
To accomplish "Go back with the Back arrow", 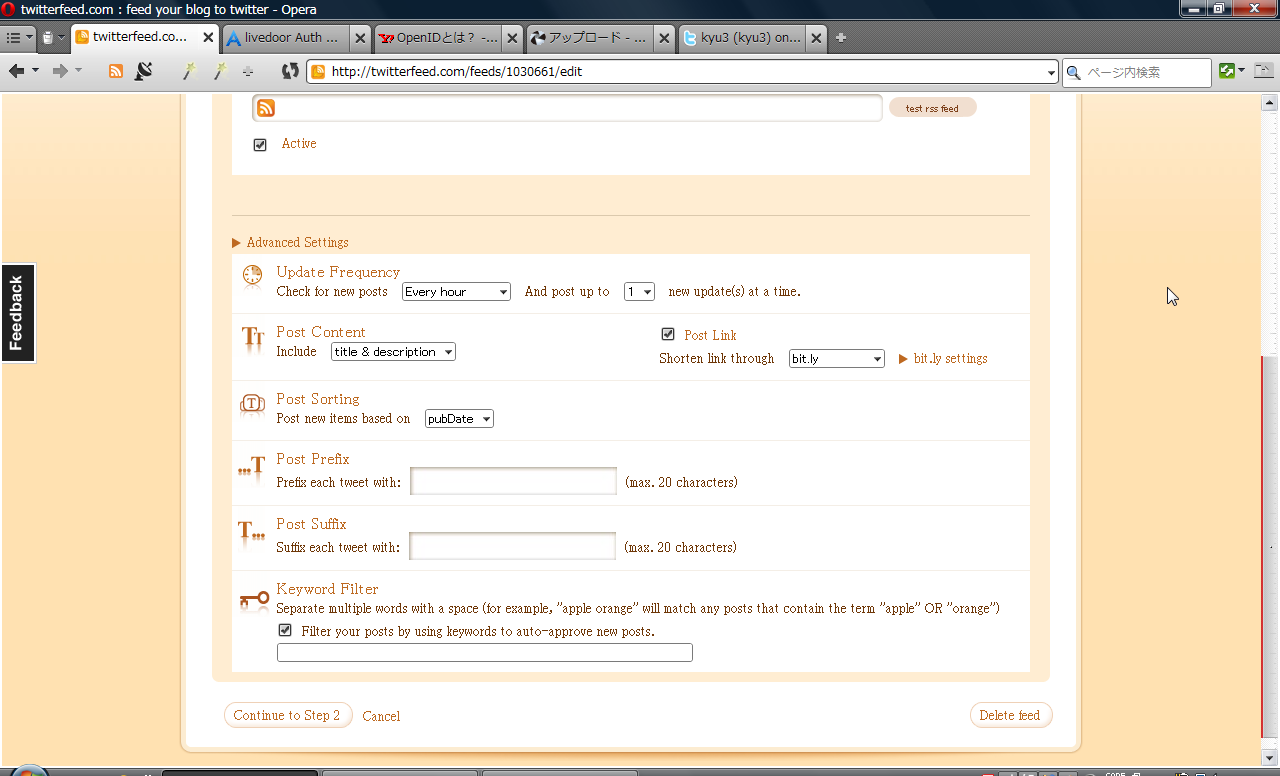I will tap(17, 71).
